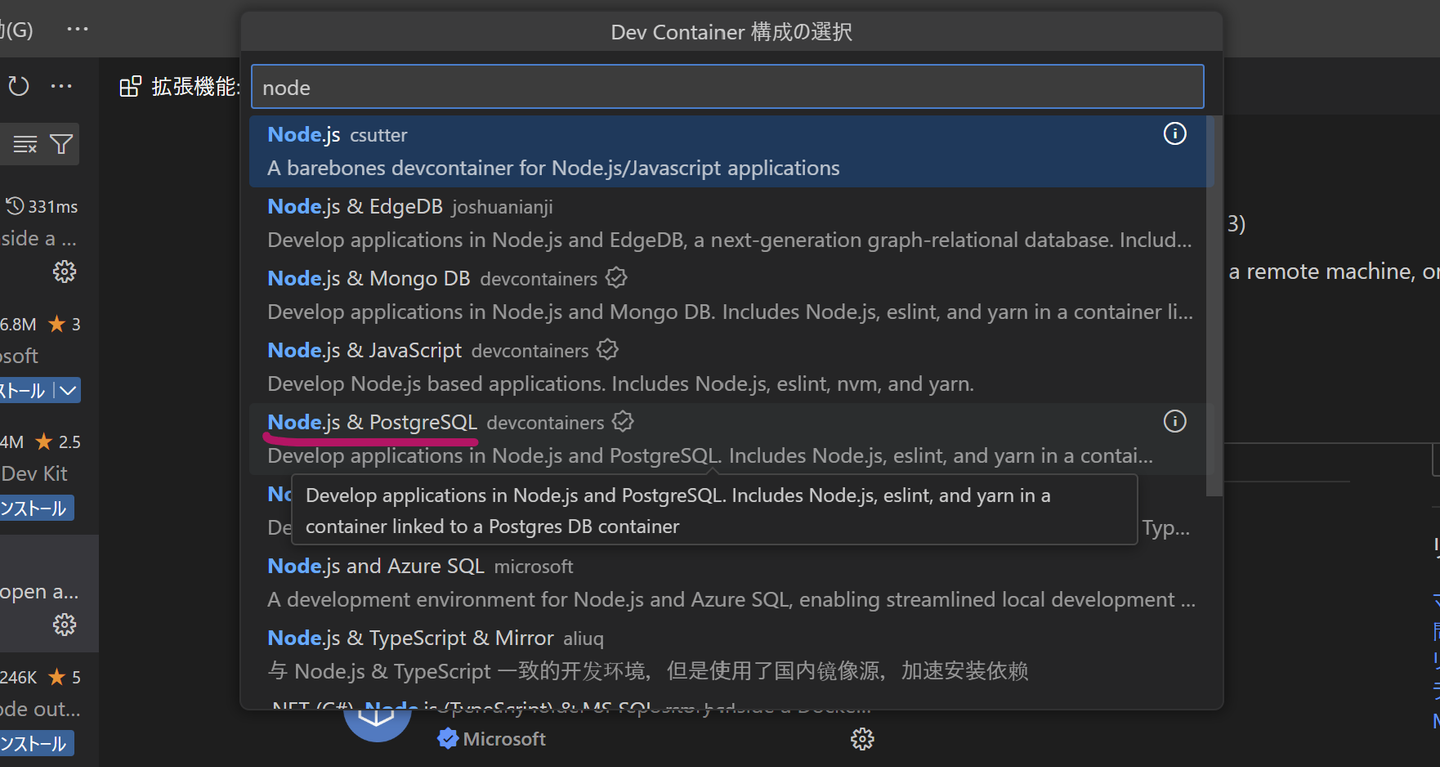This screenshot has height=767, width=1440.
Task: Click the search field containing "node"
Action: tap(727, 88)
